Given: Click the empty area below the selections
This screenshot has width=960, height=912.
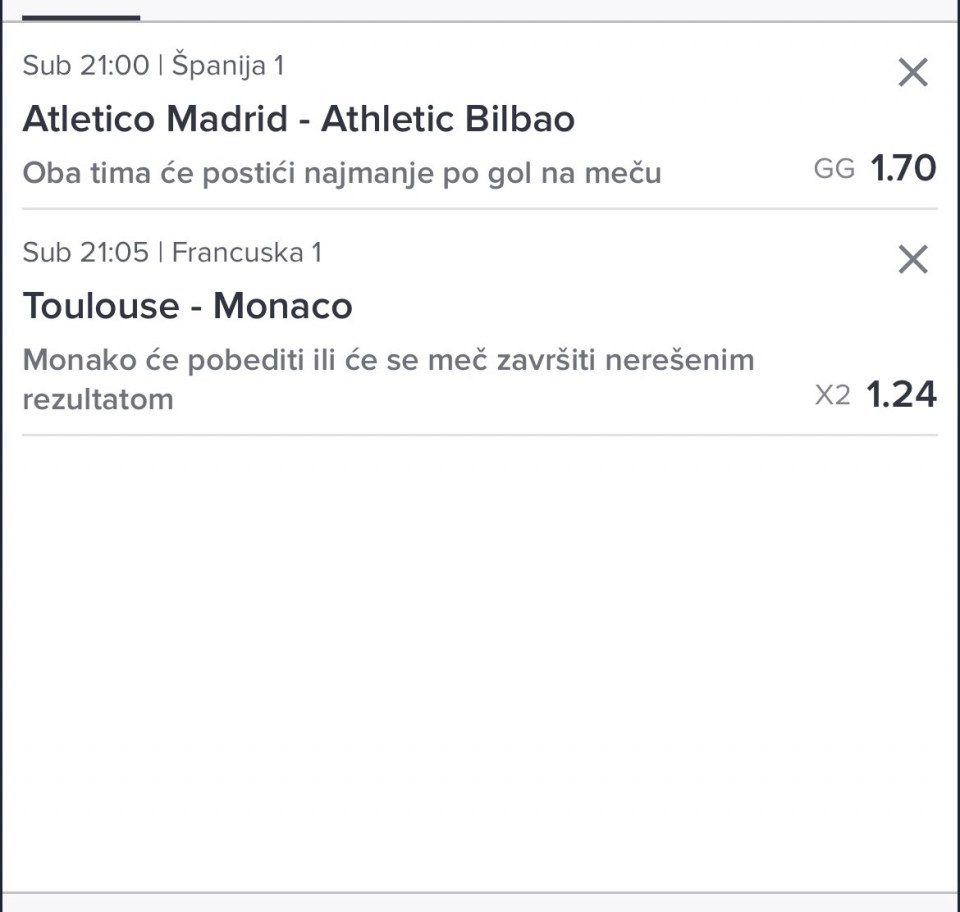Looking at the screenshot, I should tap(480, 660).
